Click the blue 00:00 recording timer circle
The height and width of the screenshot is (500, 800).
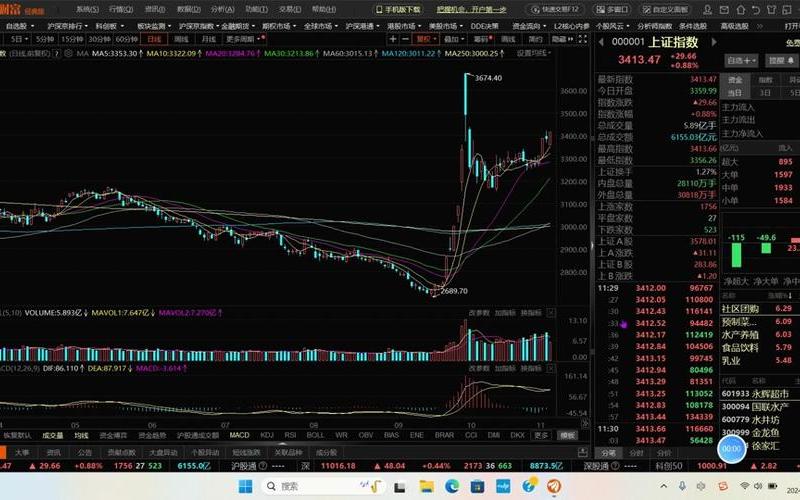(732, 448)
